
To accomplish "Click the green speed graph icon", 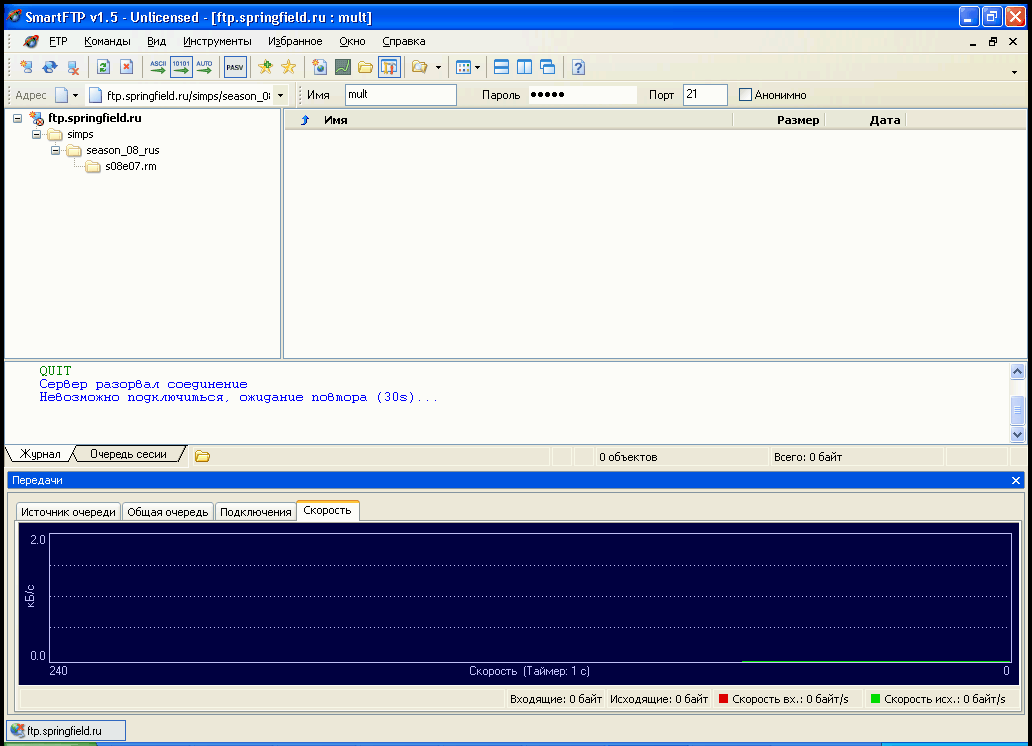I will pos(342,67).
